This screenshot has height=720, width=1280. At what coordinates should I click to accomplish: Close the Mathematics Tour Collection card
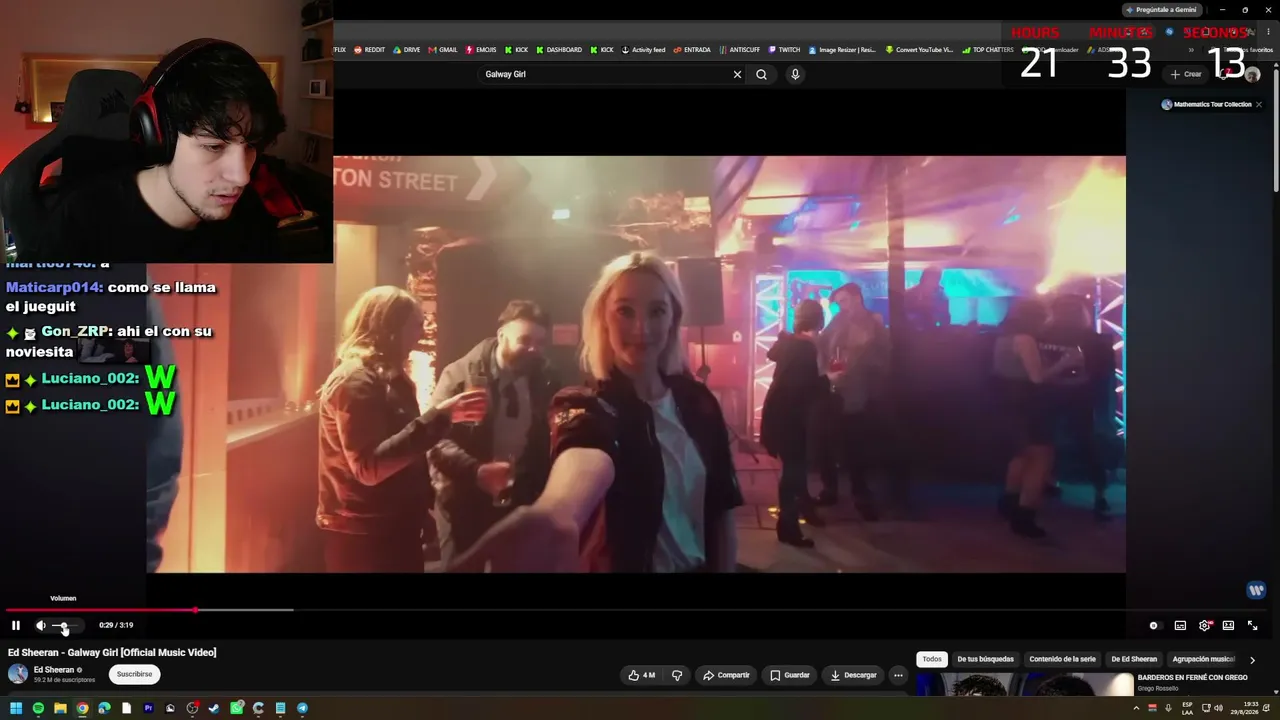point(1259,104)
